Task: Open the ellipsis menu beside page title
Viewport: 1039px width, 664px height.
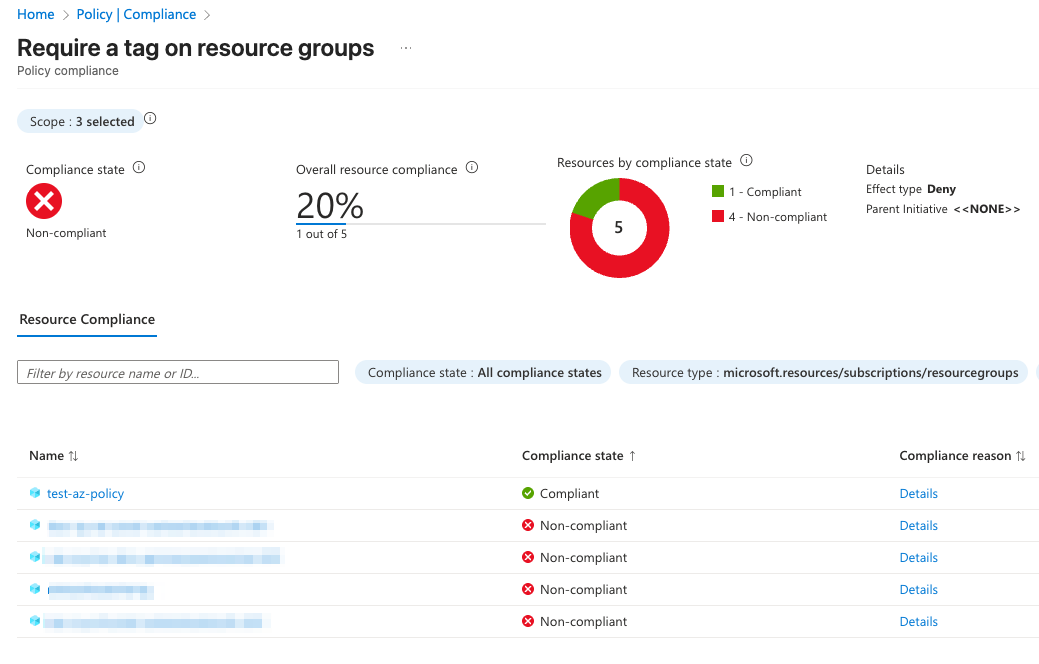Action: point(405,49)
